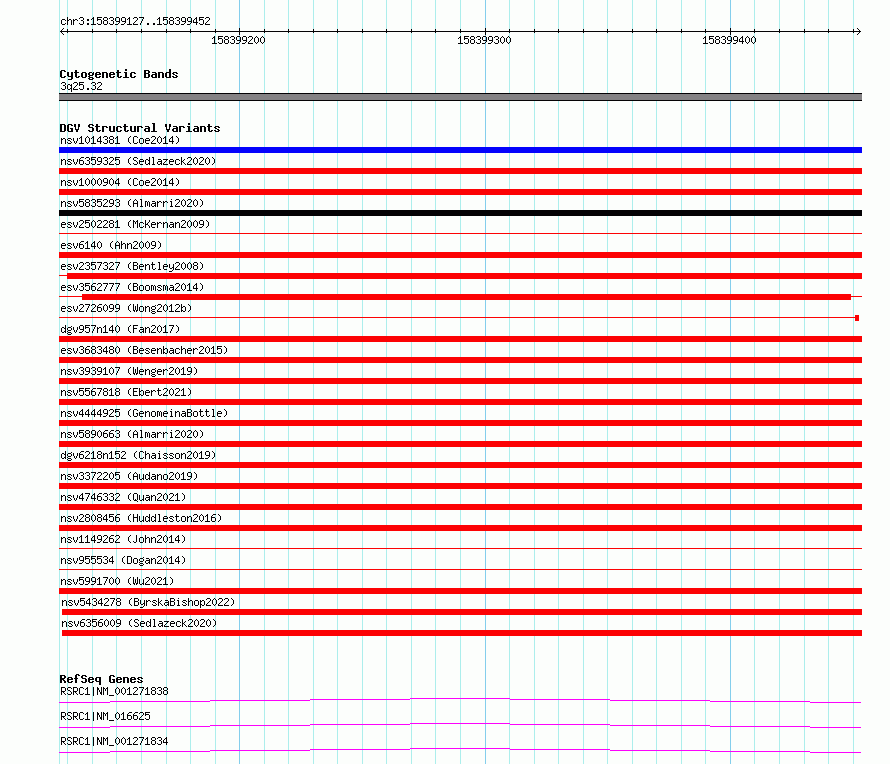The image size is (890, 764).
Task: Select esv2357327 (Bentley2008) variant
Action: click(x=132, y=266)
